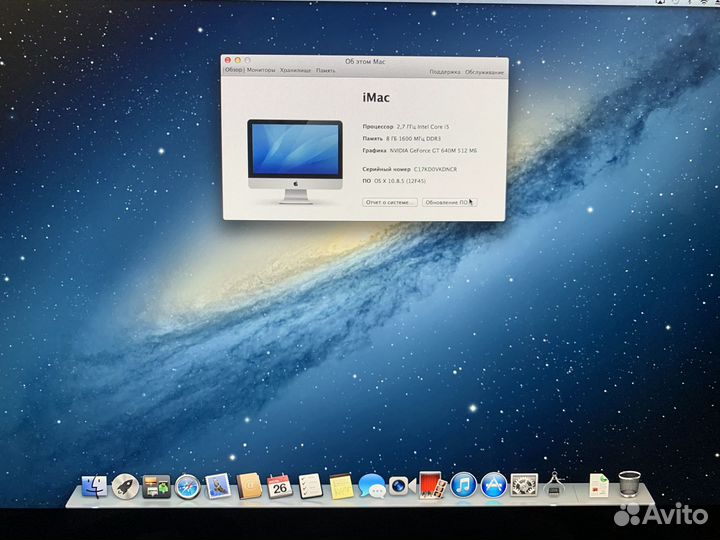The image size is (720, 540).
Task: Open Mail stamp icon in Dock
Action: [x=218, y=486]
